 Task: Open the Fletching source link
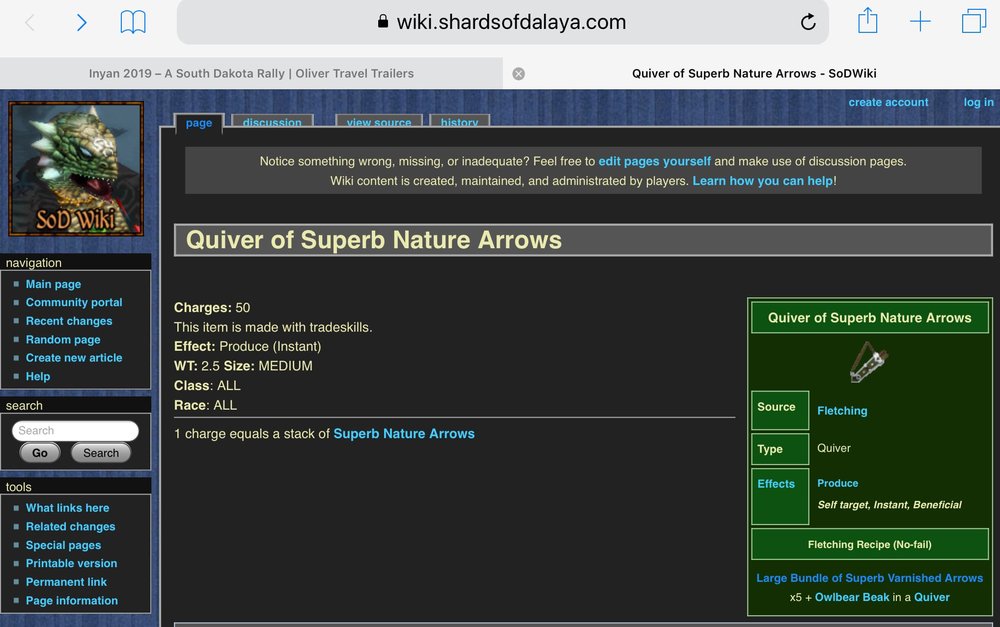[842, 411]
